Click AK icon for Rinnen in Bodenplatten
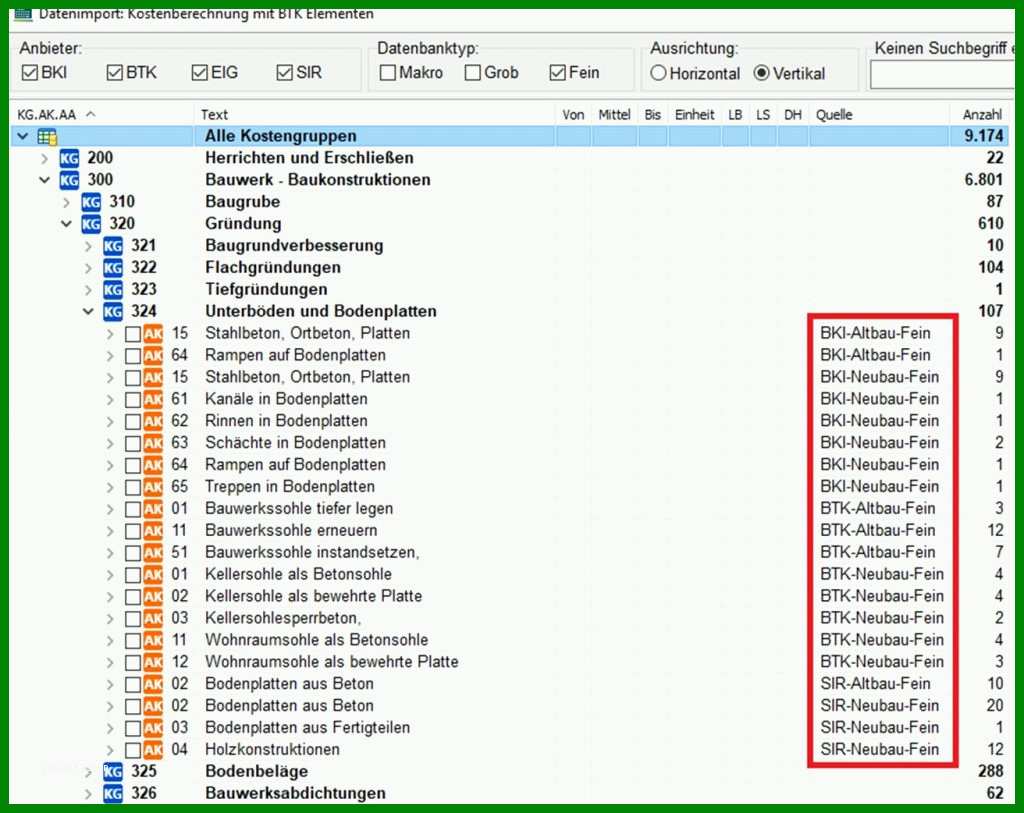This screenshot has width=1024, height=813. point(153,421)
